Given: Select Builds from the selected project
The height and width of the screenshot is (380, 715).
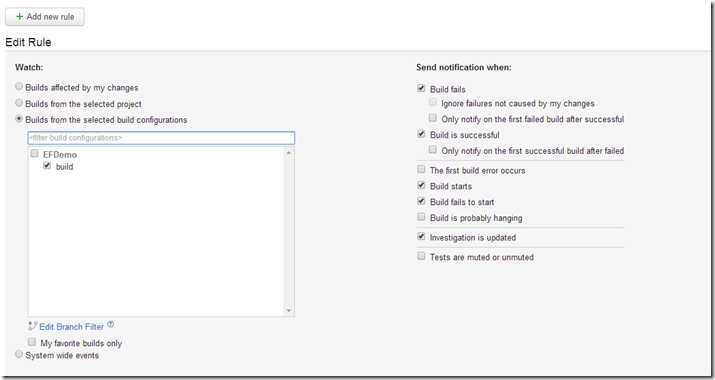Looking at the screenshot, I should click(x=19, y=103).
